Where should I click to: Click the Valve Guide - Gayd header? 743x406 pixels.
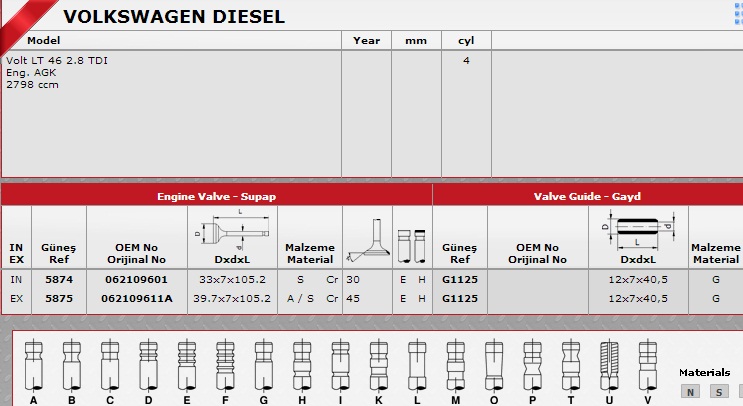click(x=587, y=196)
